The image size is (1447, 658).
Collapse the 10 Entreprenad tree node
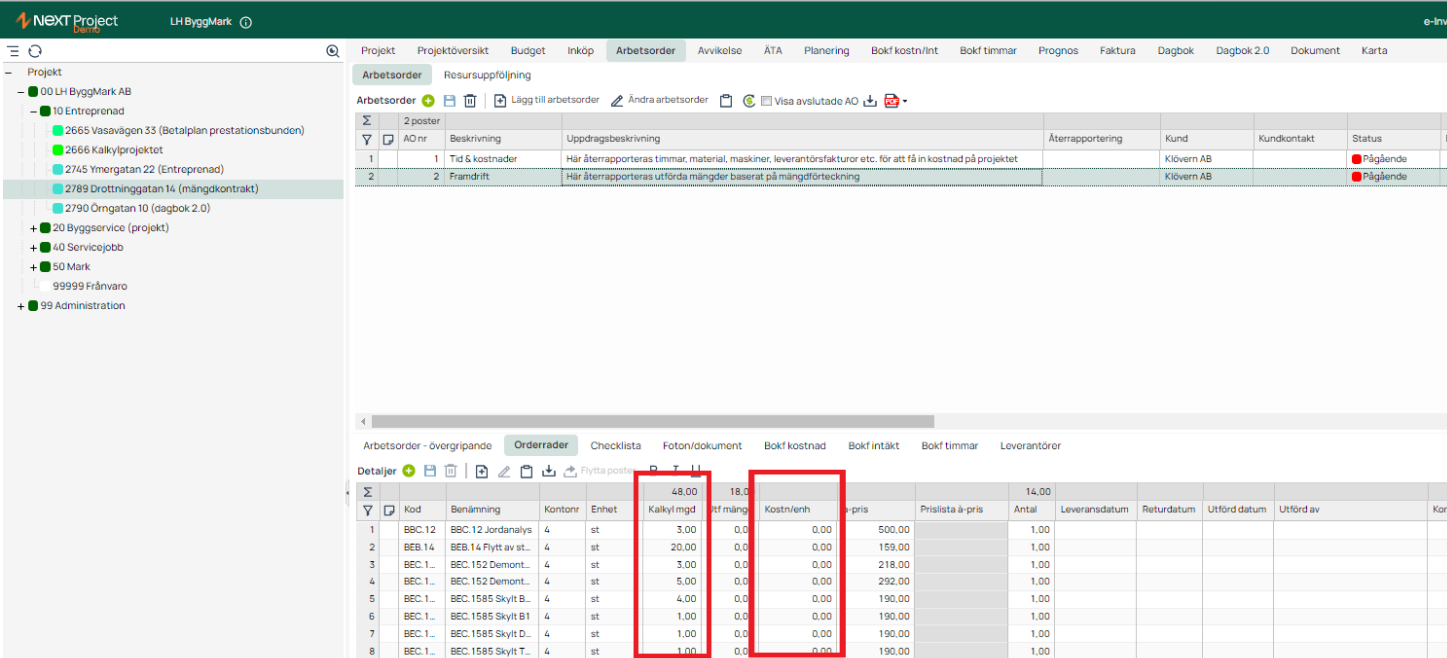33,111
